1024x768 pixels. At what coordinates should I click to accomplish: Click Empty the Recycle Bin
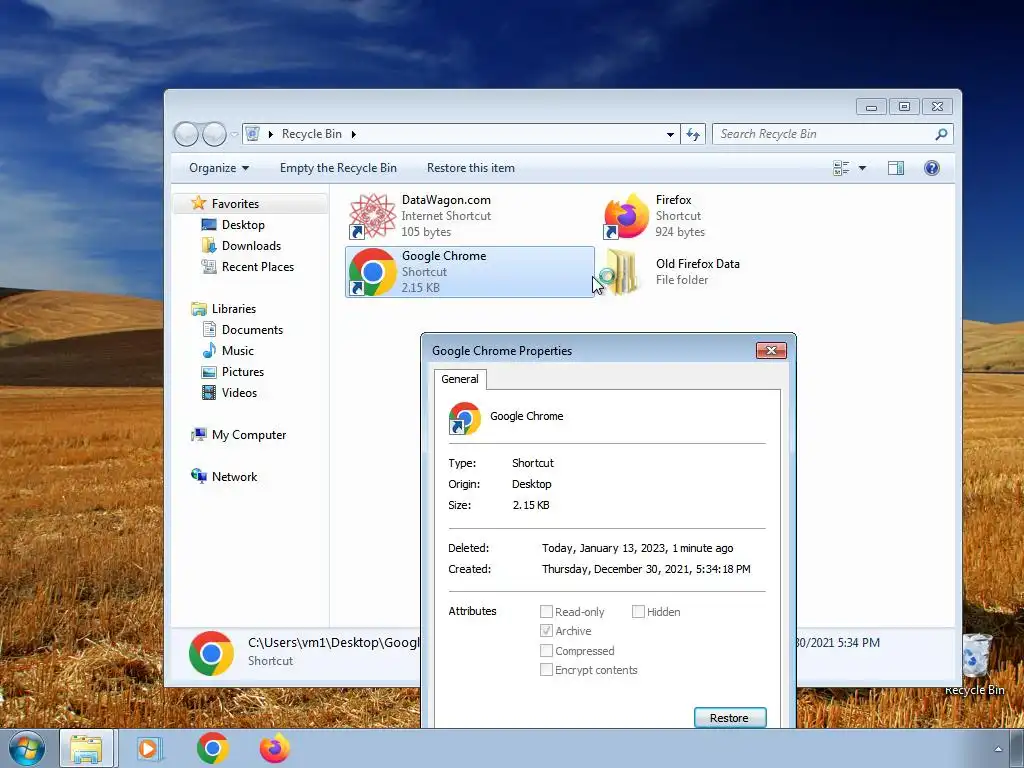pos(338,168)
